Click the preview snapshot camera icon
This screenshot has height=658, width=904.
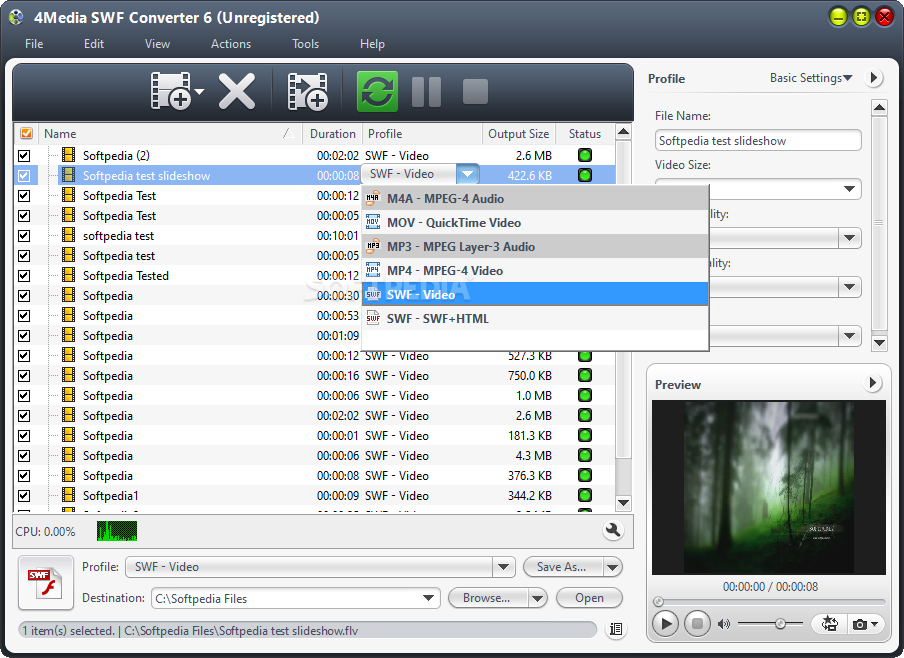coord(859,624)
